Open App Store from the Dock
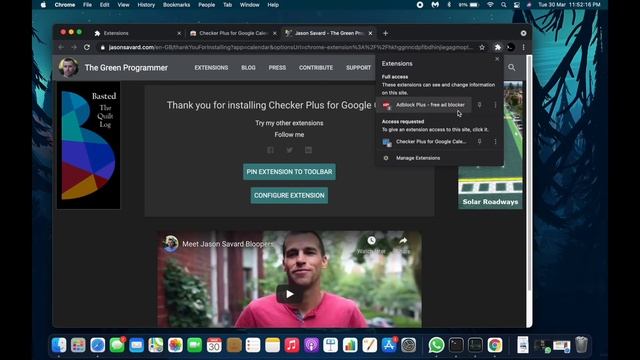The height and width of the screenshot is (360, 640). tap(389, 345)
